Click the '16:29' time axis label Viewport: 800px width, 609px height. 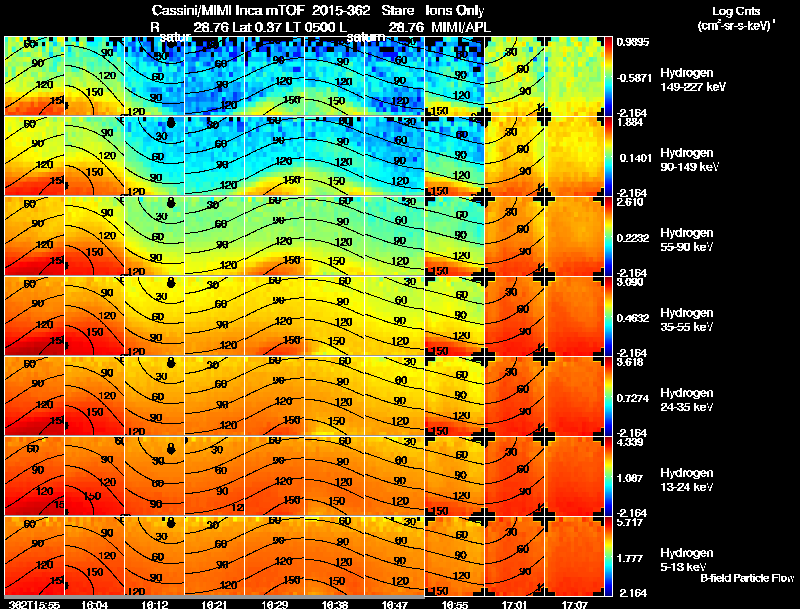[x=274, y=604]
